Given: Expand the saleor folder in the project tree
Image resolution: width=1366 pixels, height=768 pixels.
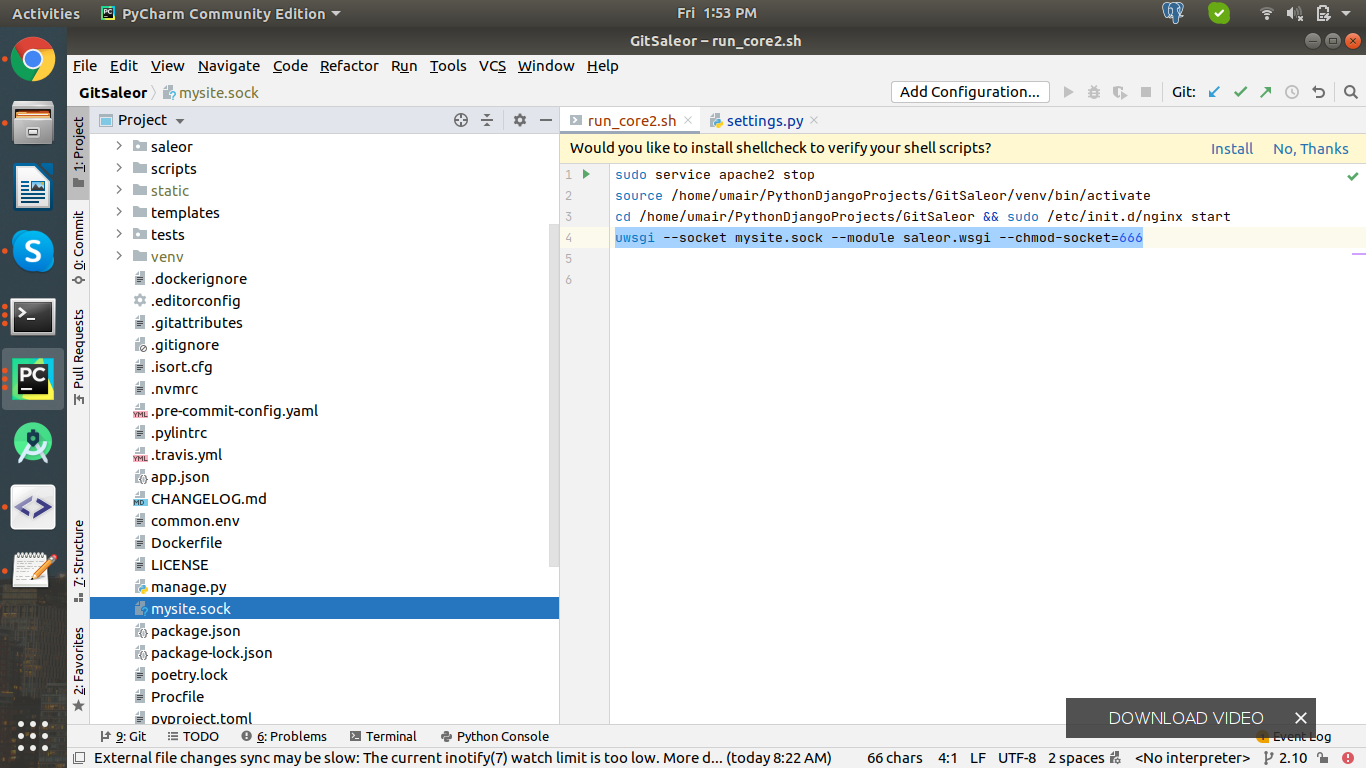Looking at the screenshot, I should tap(119, 146).
